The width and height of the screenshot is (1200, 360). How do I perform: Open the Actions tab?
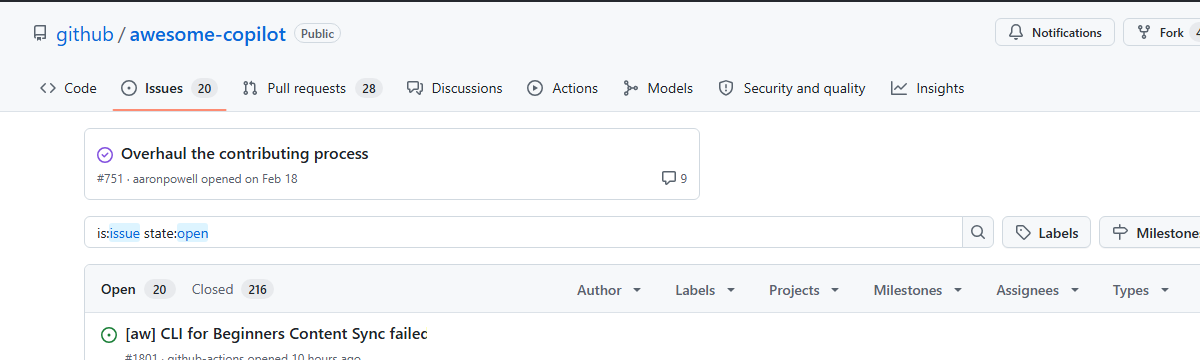point(563,88)
